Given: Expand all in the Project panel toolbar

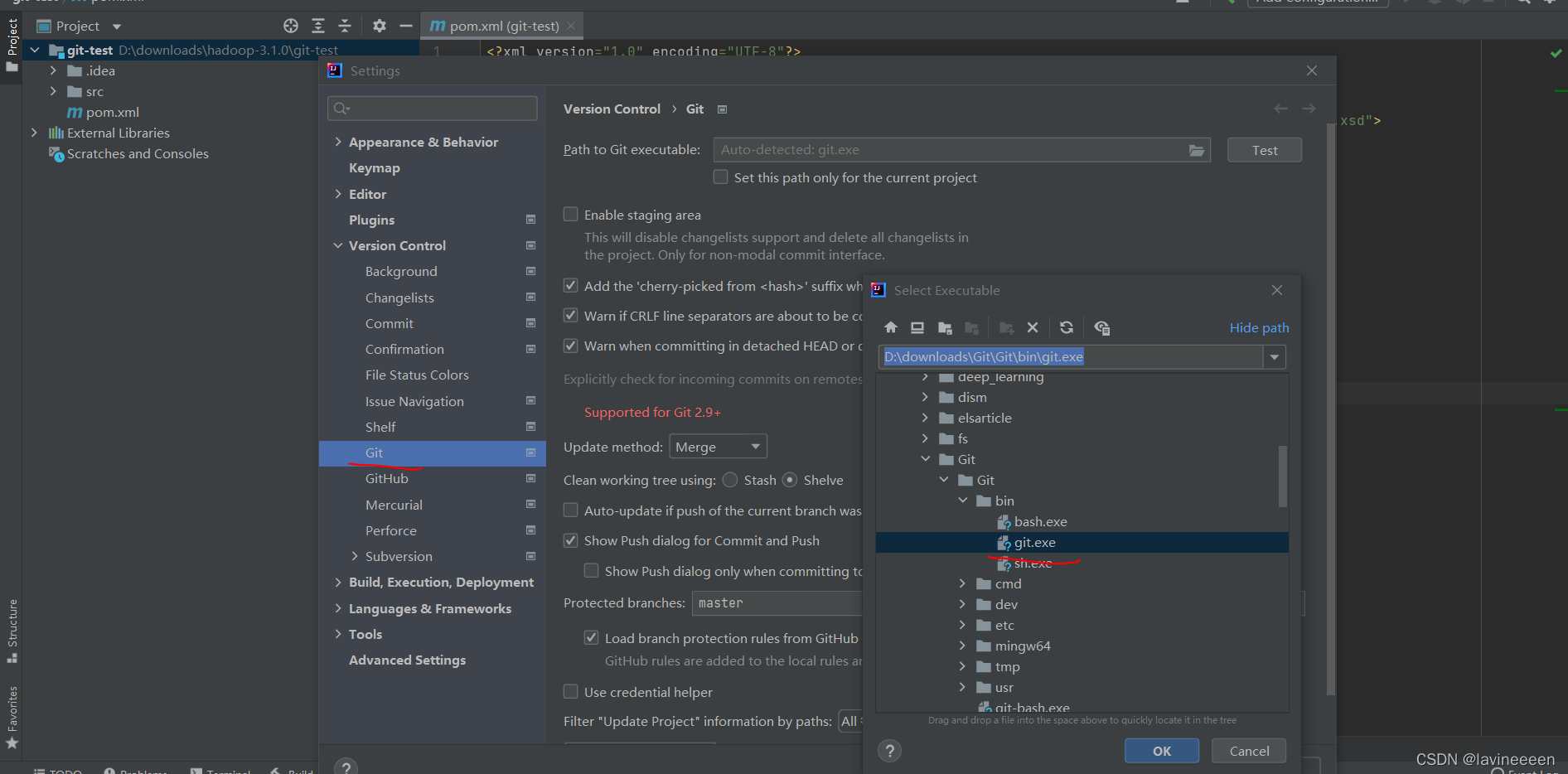Looking at the screenshot, I should 318,26.
